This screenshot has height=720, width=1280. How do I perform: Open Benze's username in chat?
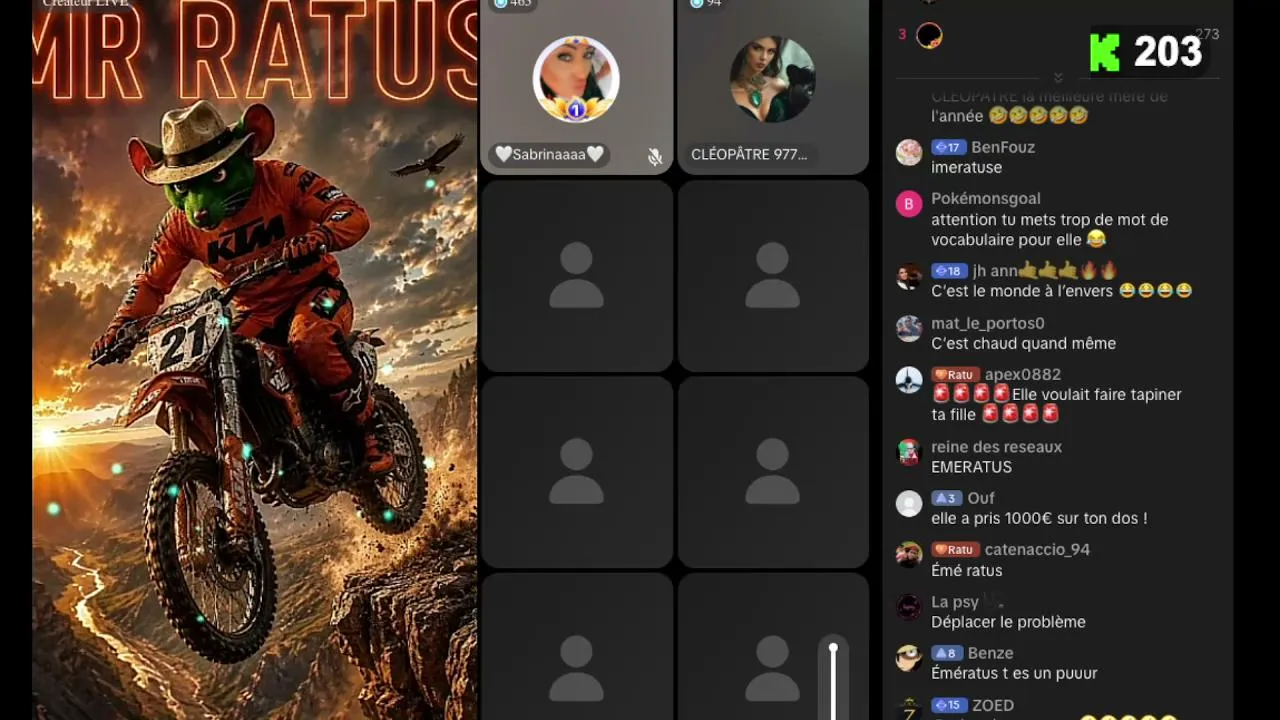(990, 653)
